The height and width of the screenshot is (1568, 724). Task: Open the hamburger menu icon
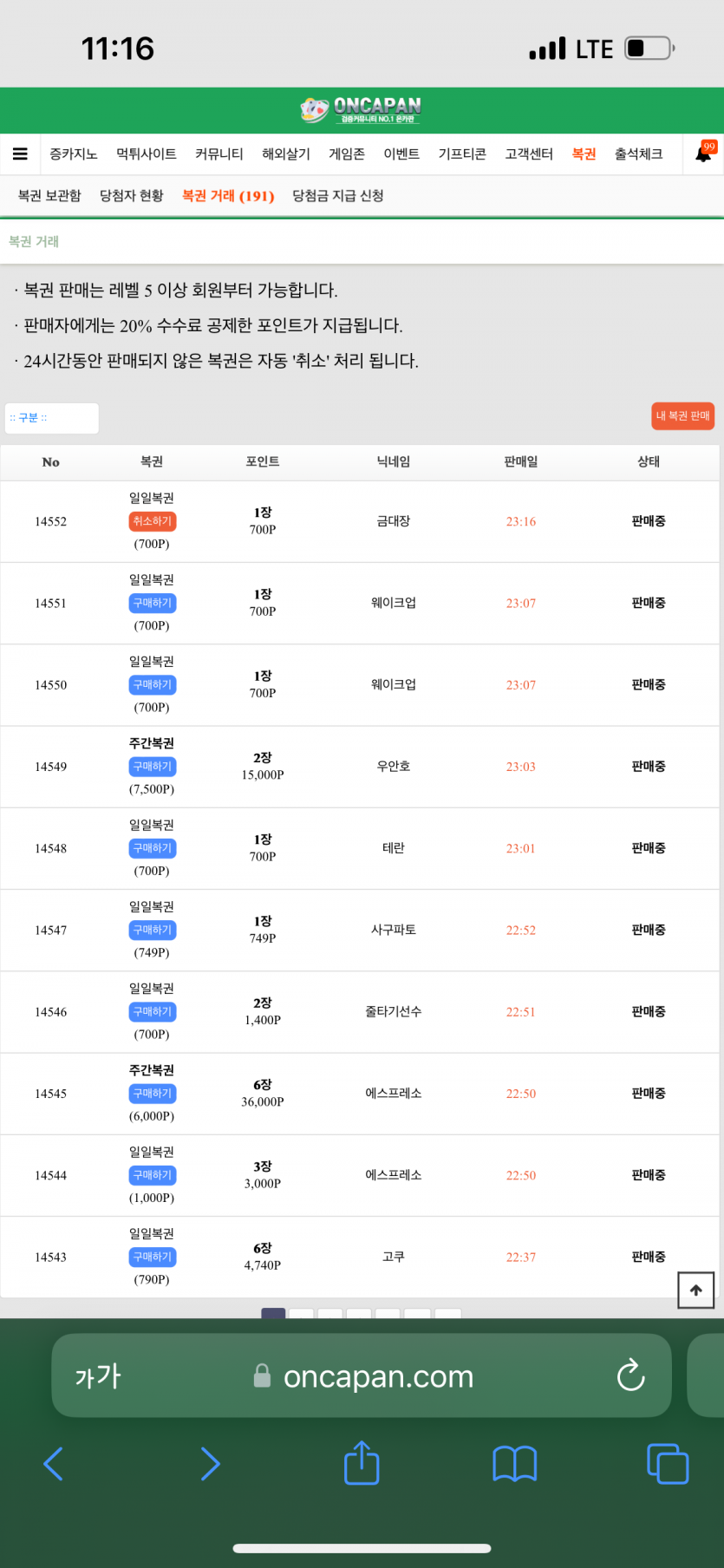tap(20, 154)
